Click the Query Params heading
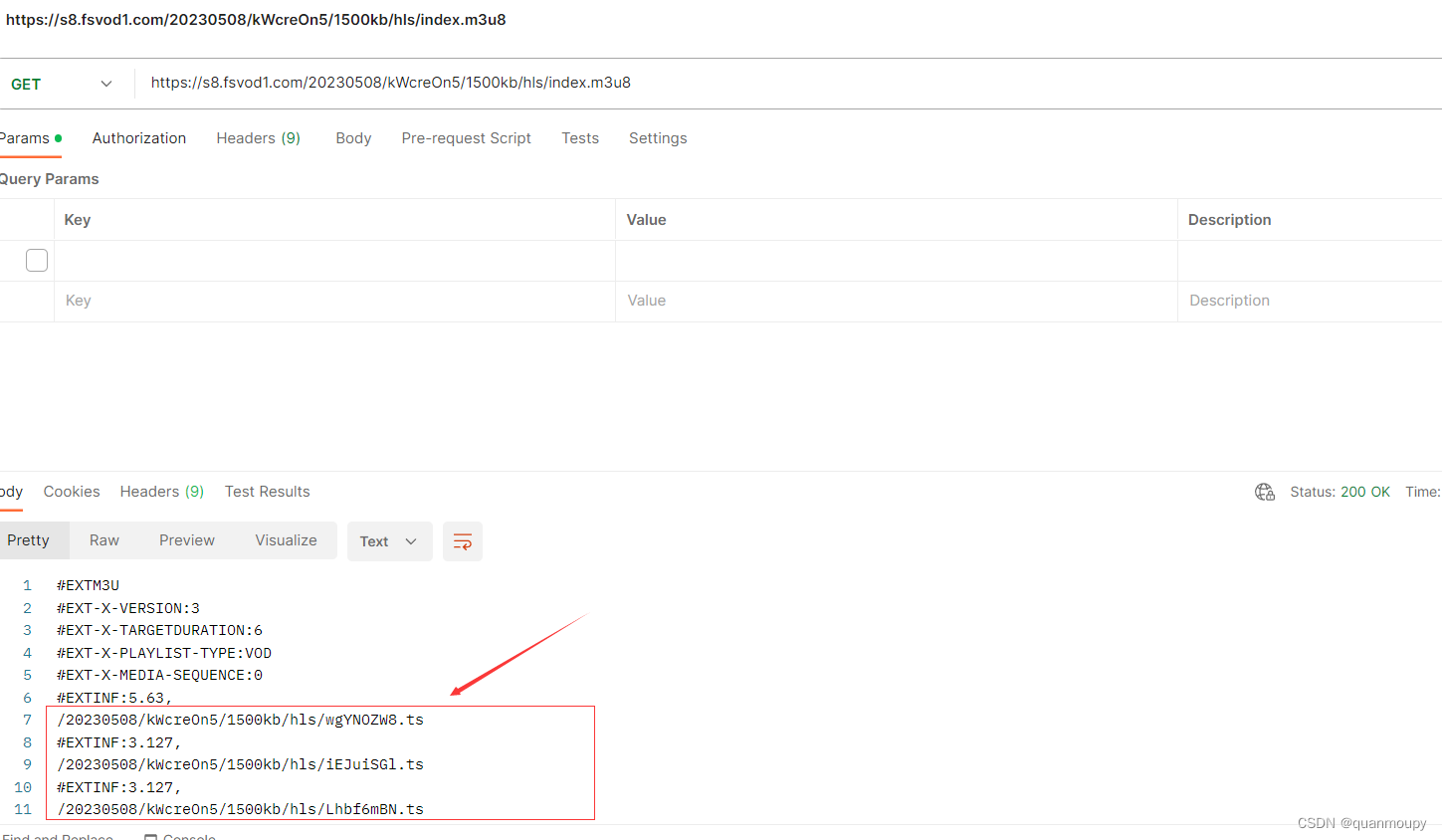The height and width of the screenshot is (840, 1442). click(x=50, y=179)
